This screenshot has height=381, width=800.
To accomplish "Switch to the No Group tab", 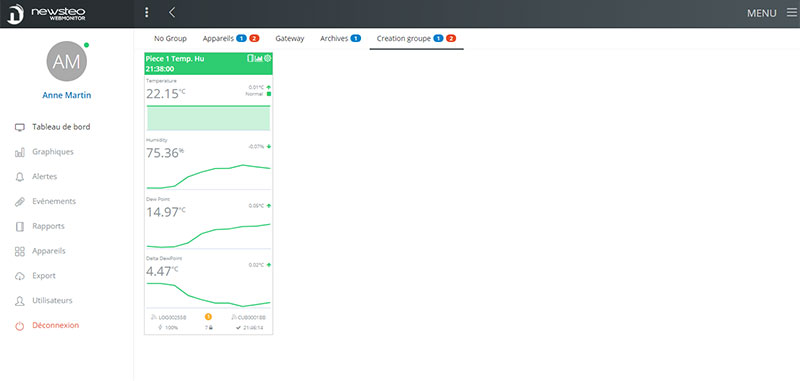I will [x=170, y=38].
